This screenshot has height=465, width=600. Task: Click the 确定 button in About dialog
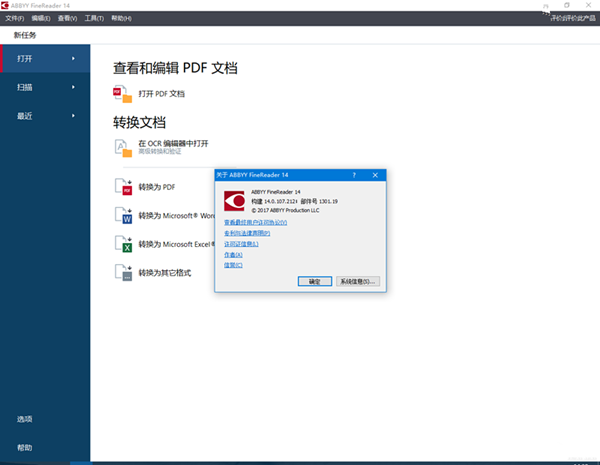click(315, 281)
